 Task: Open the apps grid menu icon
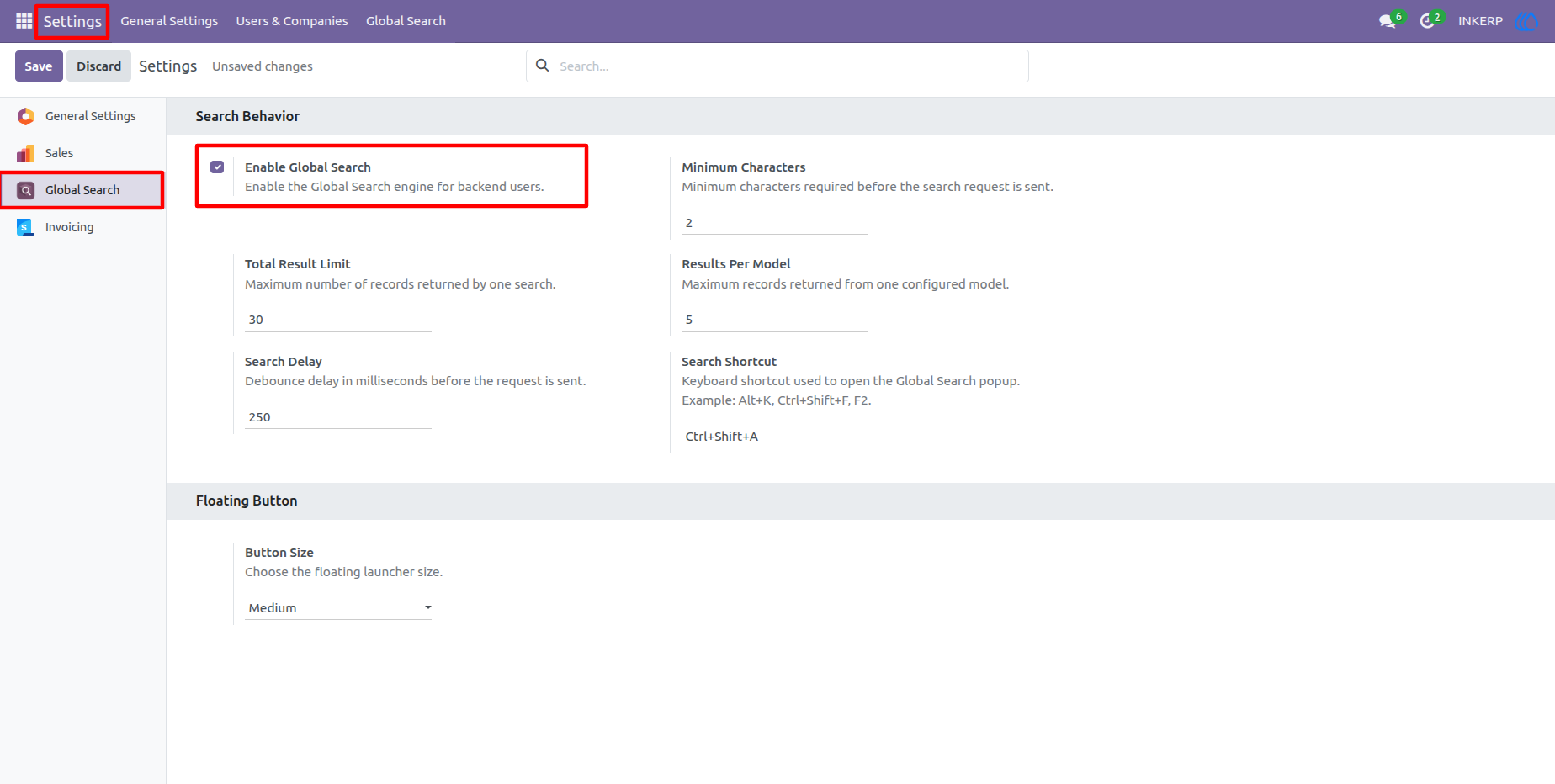24,21
